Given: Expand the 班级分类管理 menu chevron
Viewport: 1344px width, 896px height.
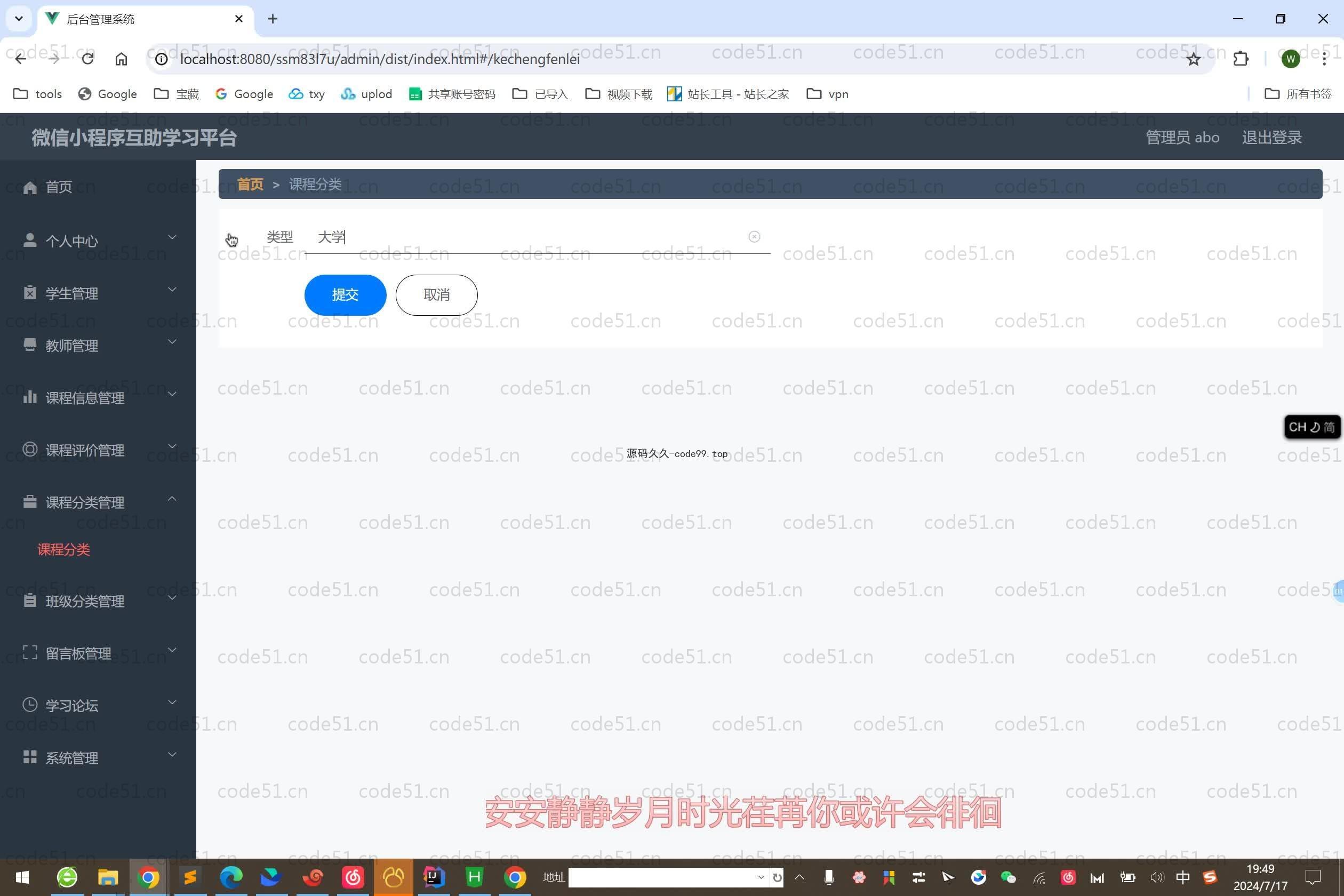Looking at the screenshot, I should click(x=172, y=598).
